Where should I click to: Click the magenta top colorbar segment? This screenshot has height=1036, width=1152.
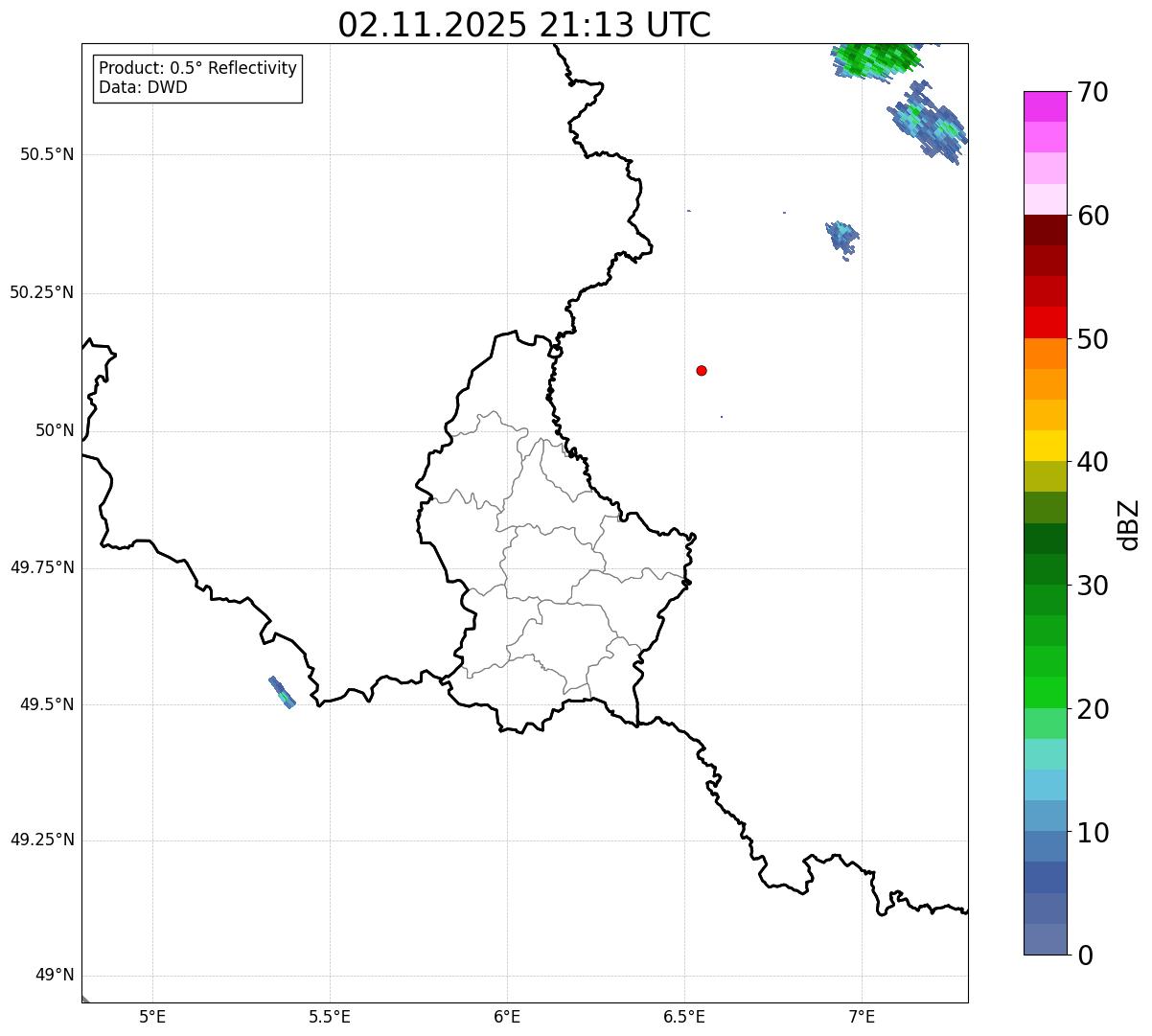tap(1046, 106)
